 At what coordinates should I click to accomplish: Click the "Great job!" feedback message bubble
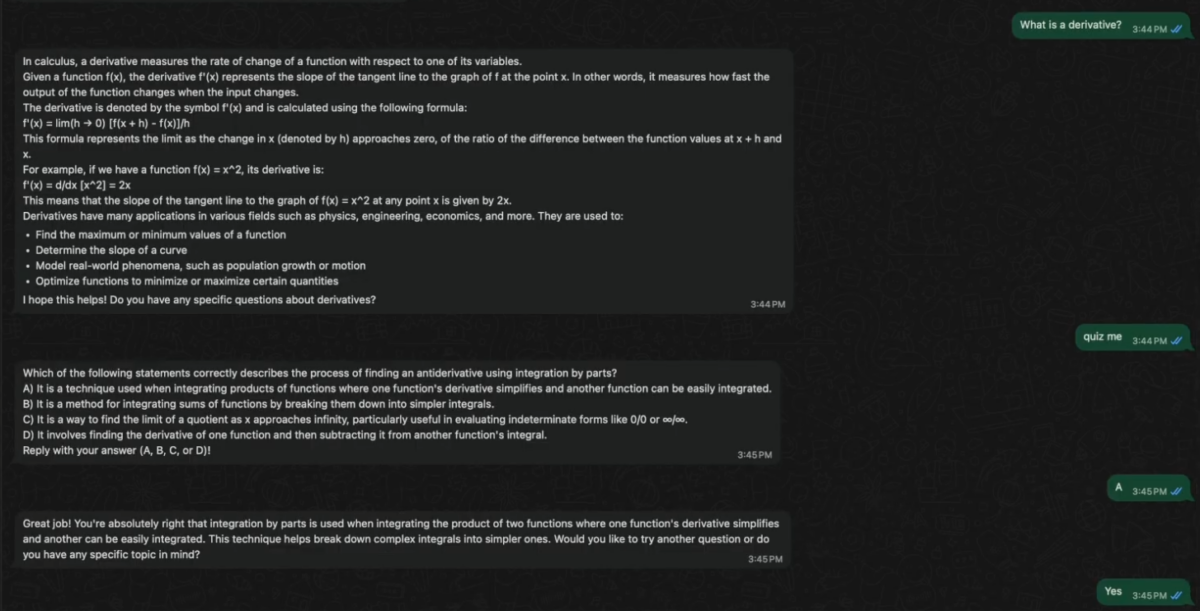tap(400, 538)
